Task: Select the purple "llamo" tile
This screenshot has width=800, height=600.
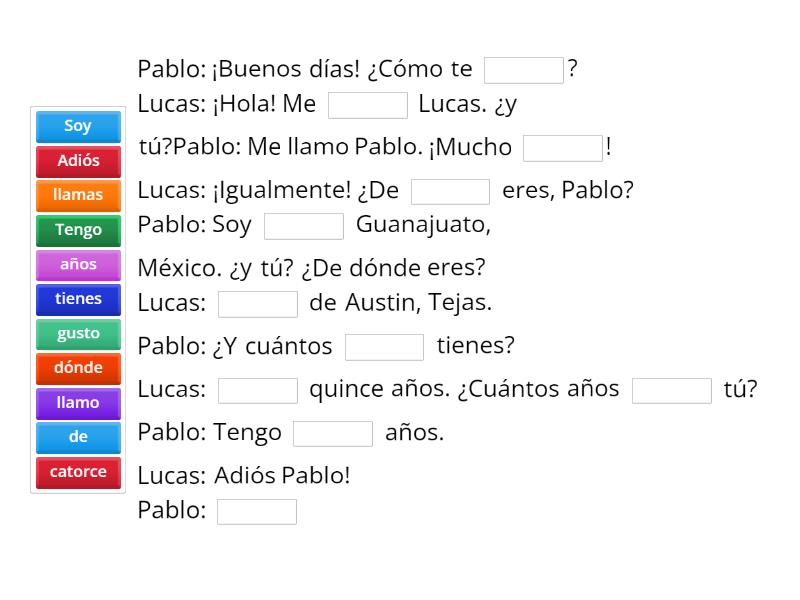Action: 77,403
